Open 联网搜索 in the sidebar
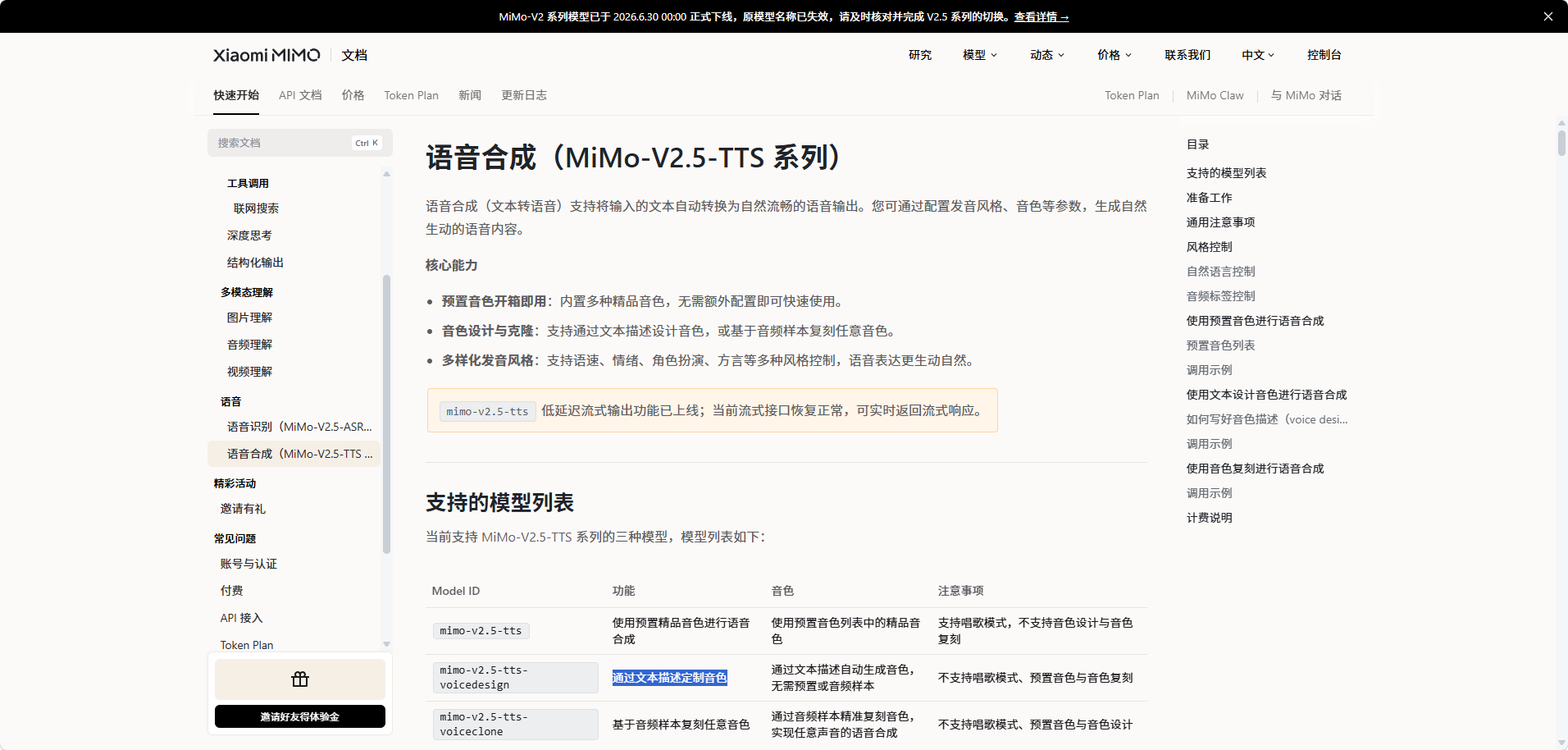The height and width of the screenshot is (750, 1568). click(256, 208)
